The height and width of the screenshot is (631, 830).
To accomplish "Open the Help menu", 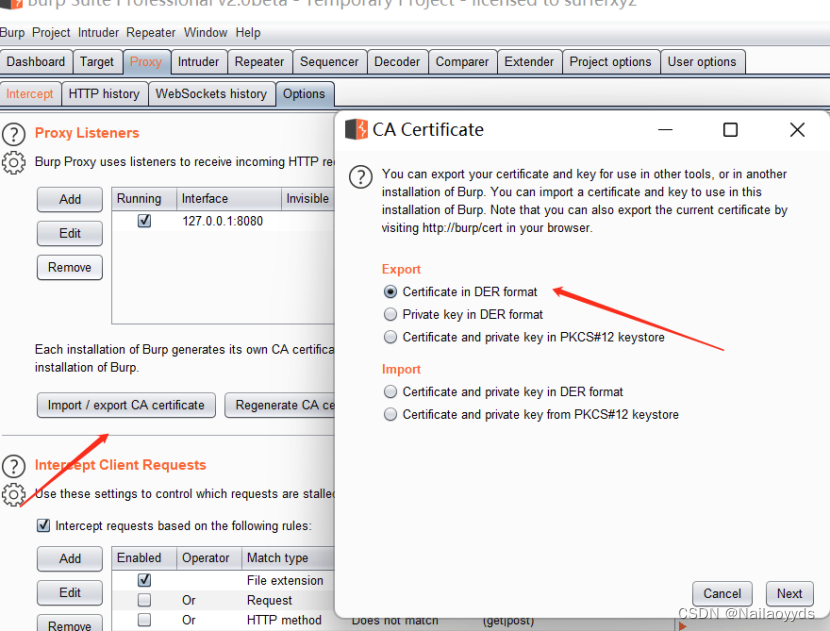I will point(248,33).
